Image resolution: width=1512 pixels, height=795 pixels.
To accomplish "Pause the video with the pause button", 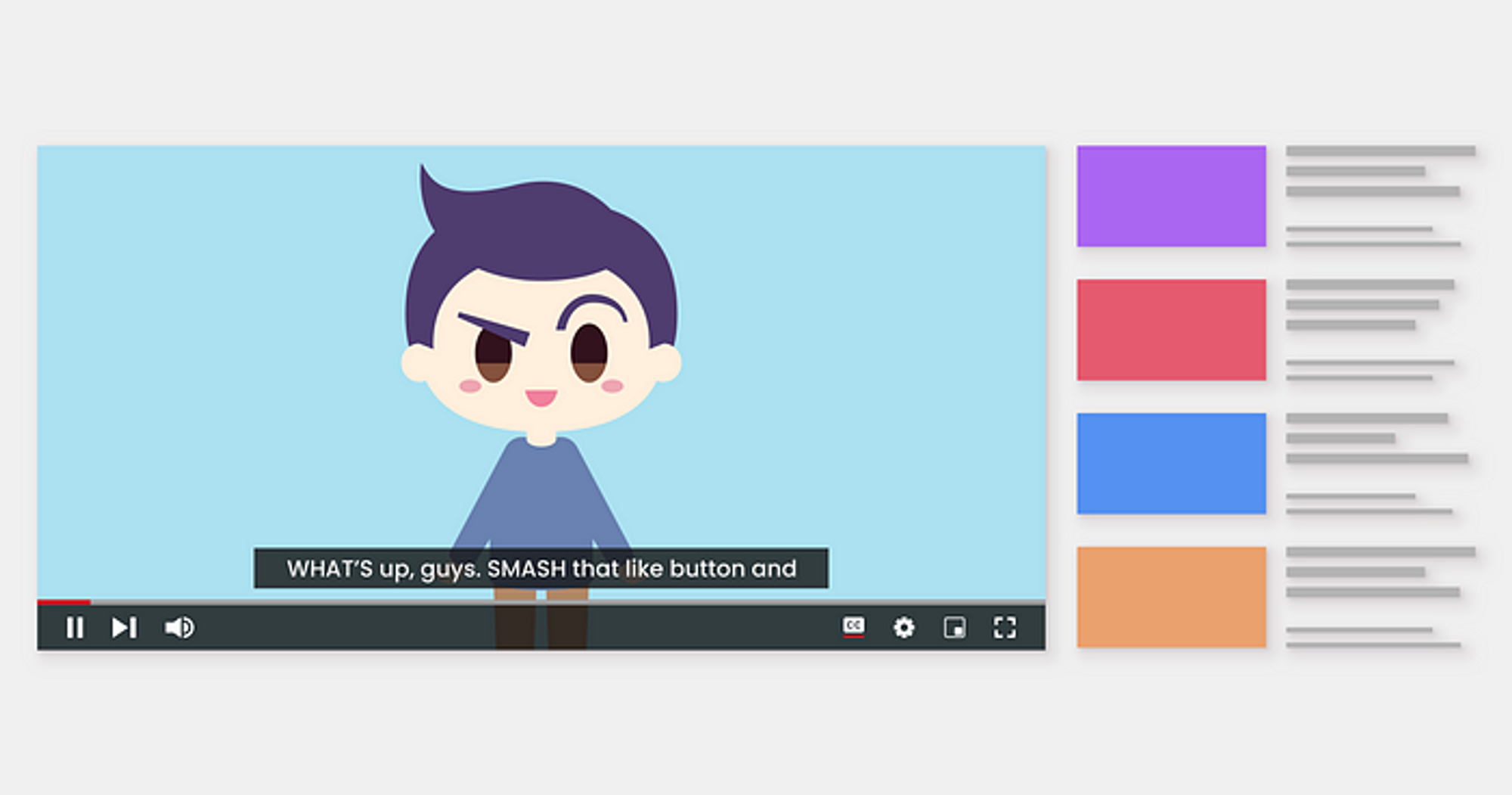I will 75,627.
